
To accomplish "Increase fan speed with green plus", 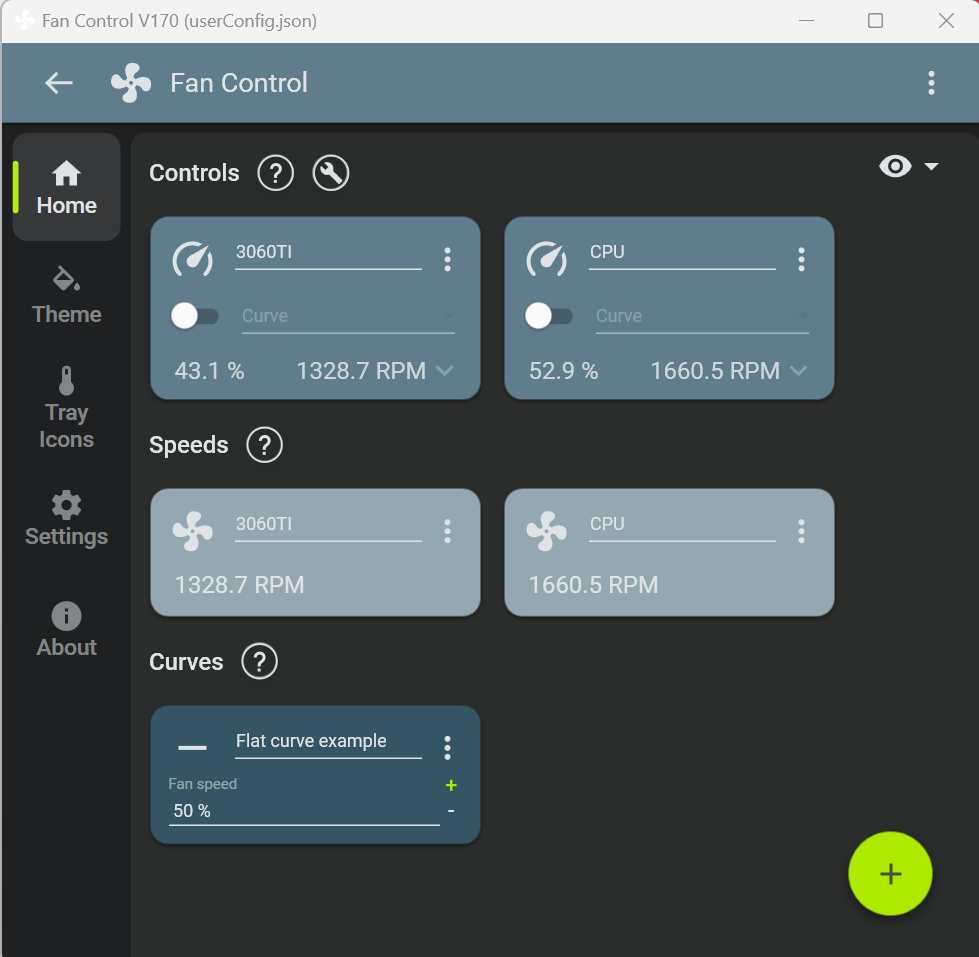I will point(451,786).
